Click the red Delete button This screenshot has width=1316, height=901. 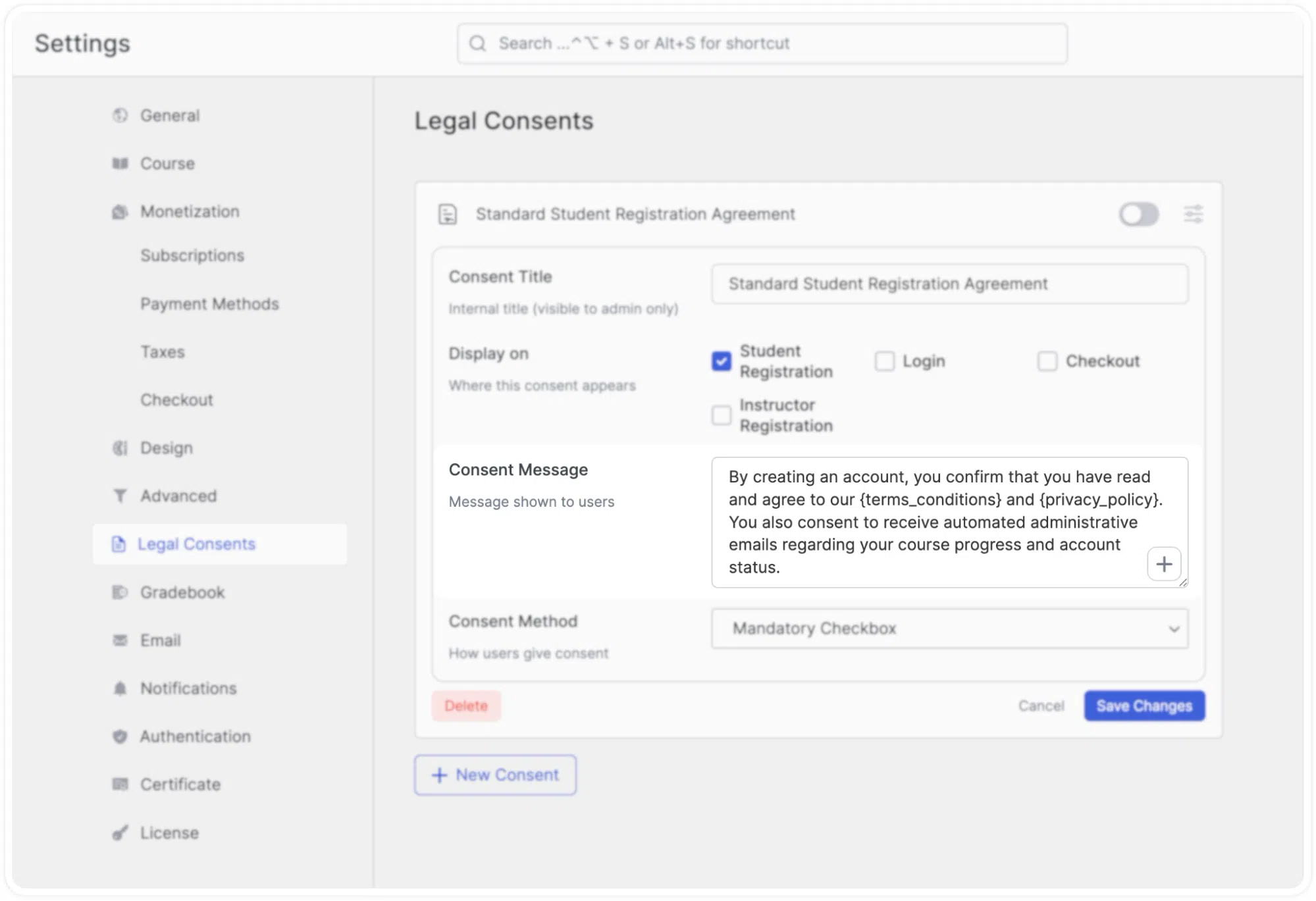466,706
